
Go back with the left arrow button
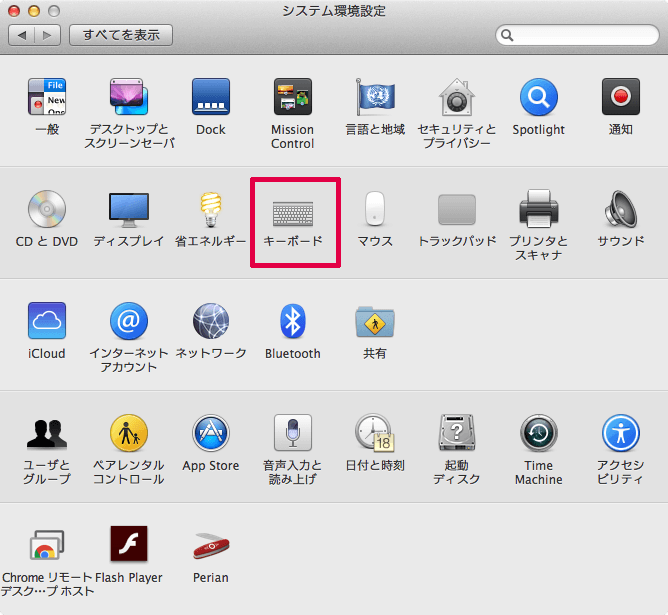21,35
